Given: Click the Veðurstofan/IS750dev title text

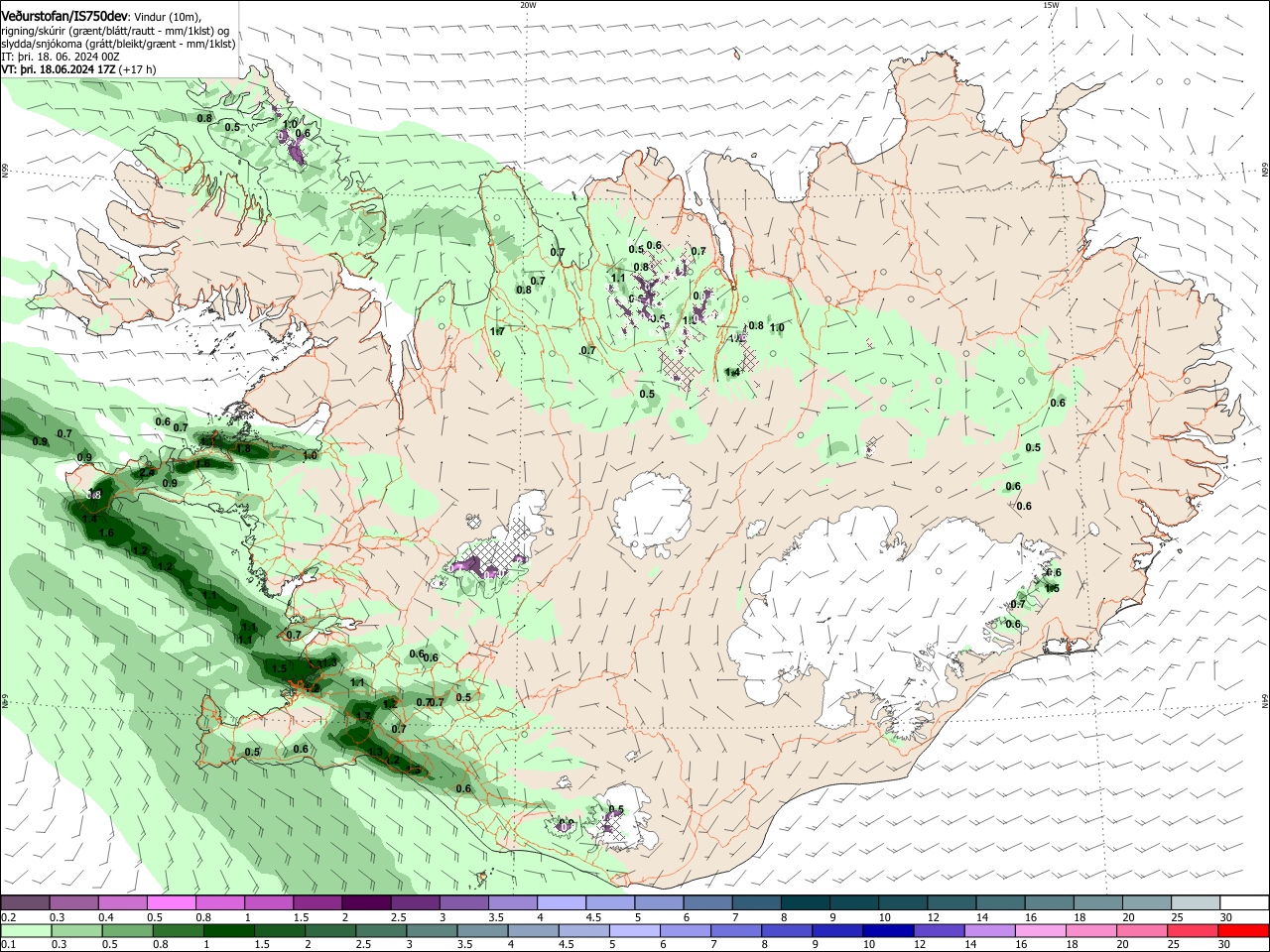Looking at the screenshot, I should [x=63, y=17].
